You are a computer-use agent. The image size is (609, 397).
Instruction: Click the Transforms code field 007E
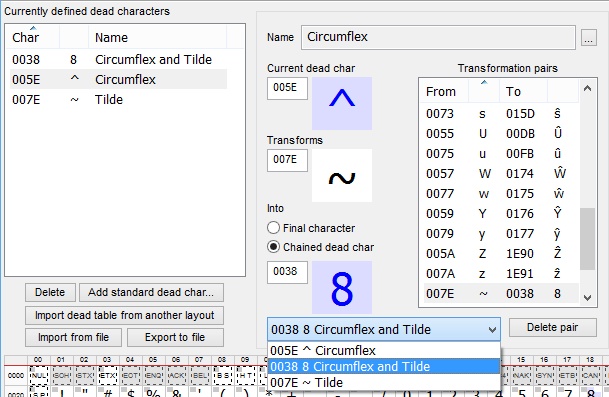[287, 160]
